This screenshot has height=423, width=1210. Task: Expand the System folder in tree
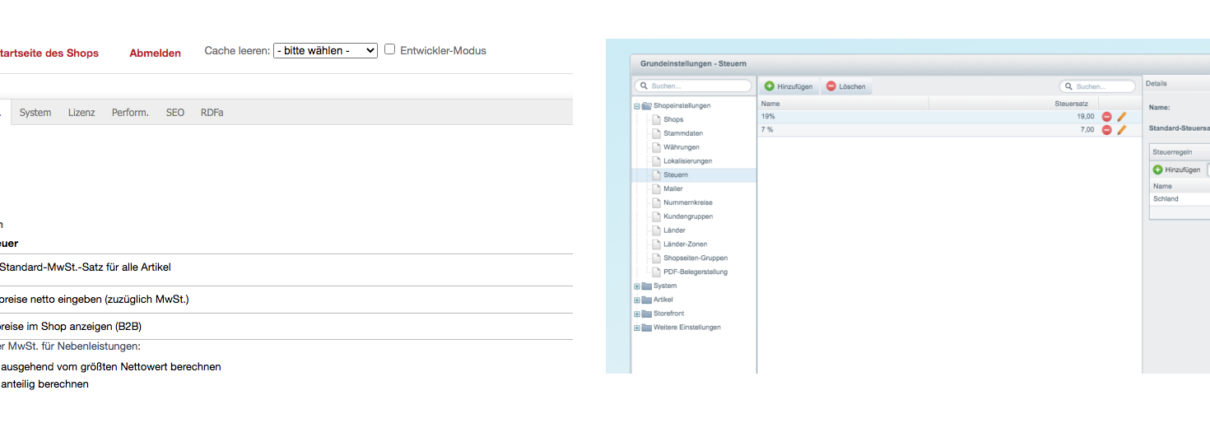(636, 286)
